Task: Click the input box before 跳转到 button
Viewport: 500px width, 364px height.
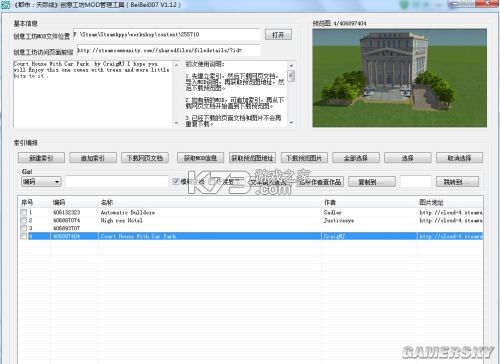Action: pos(416,182)
